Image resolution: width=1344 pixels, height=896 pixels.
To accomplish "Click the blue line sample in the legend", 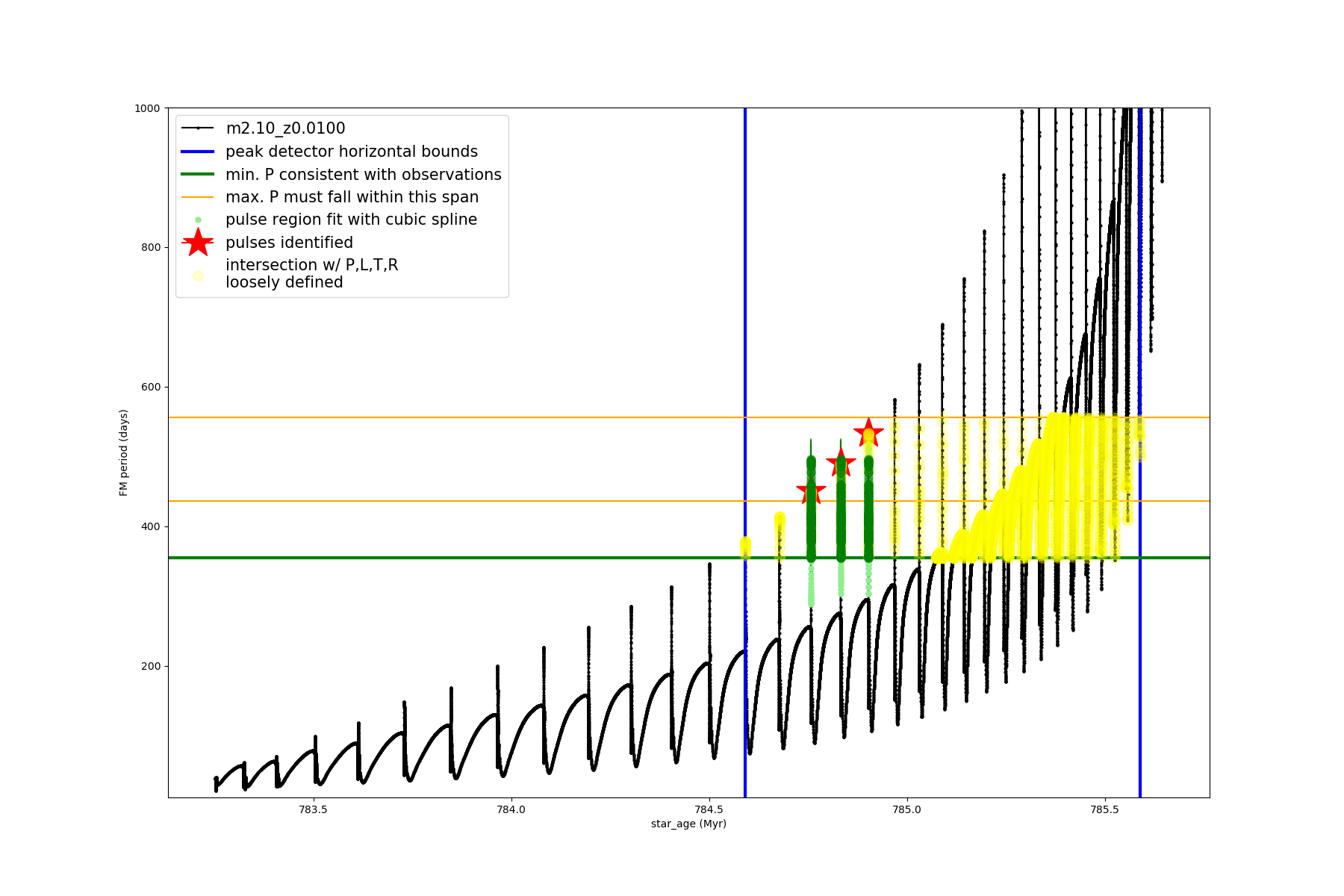I will click(198, 152).
